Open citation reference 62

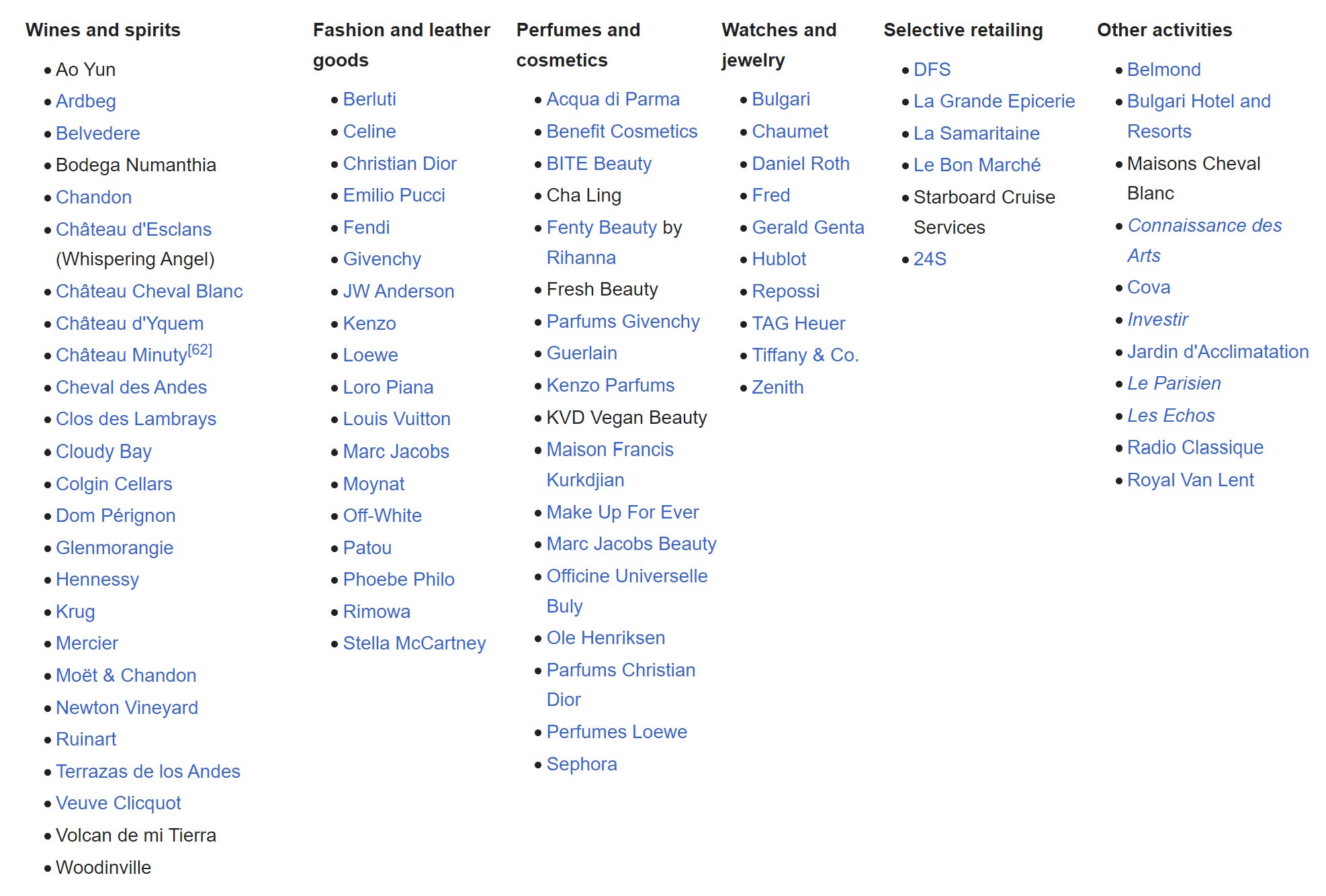[x=200, y=350]
